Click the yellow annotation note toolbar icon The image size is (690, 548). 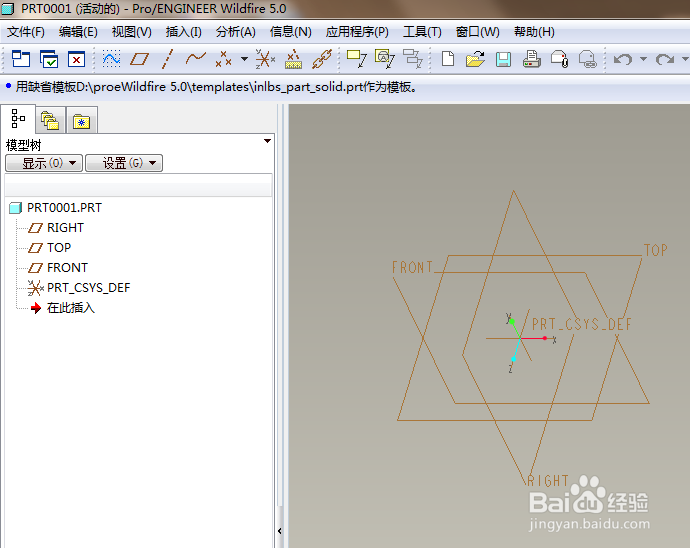pyautogui.click(x=356, y=59)
